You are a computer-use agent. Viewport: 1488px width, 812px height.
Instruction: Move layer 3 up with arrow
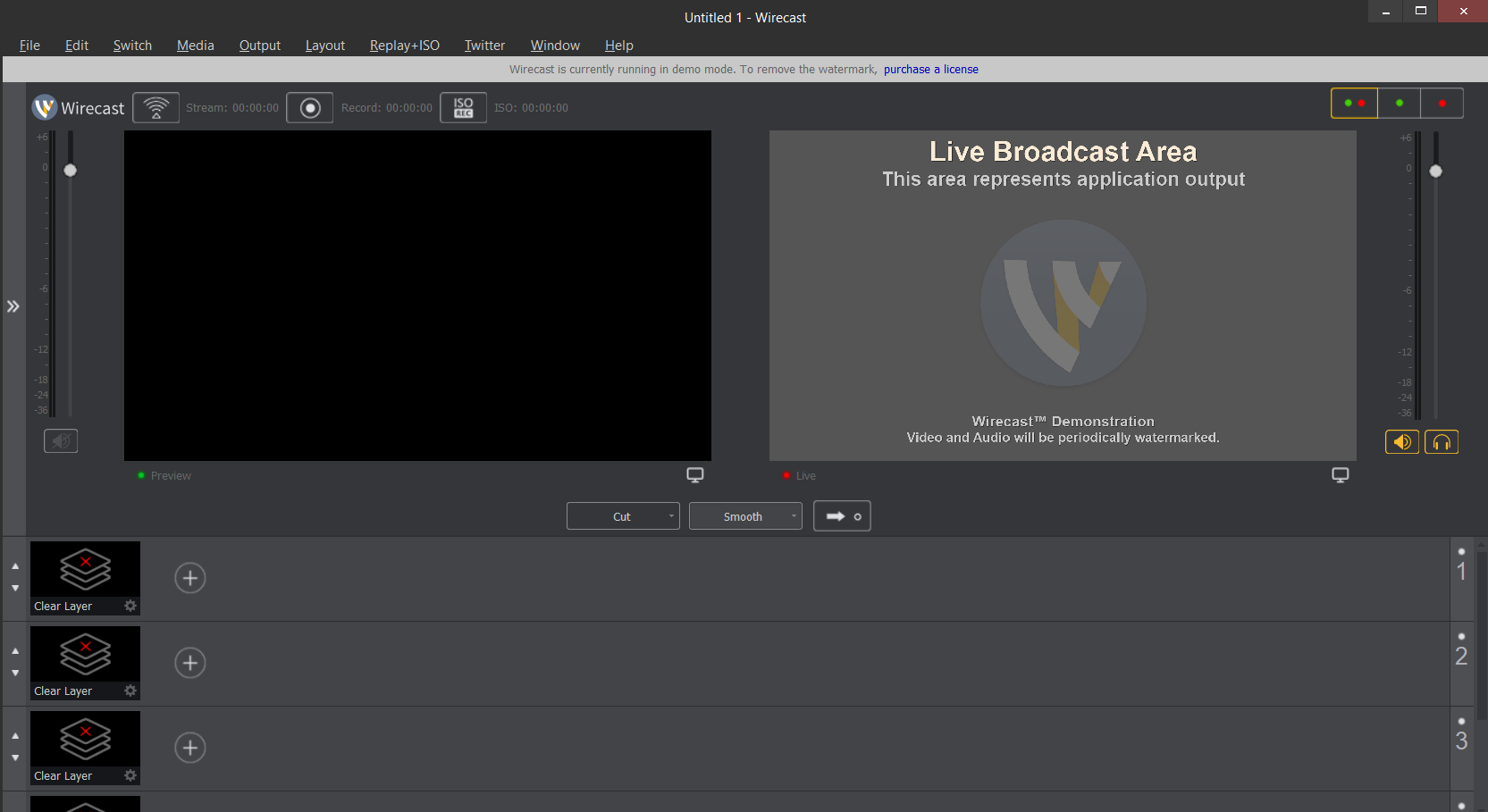15,736
